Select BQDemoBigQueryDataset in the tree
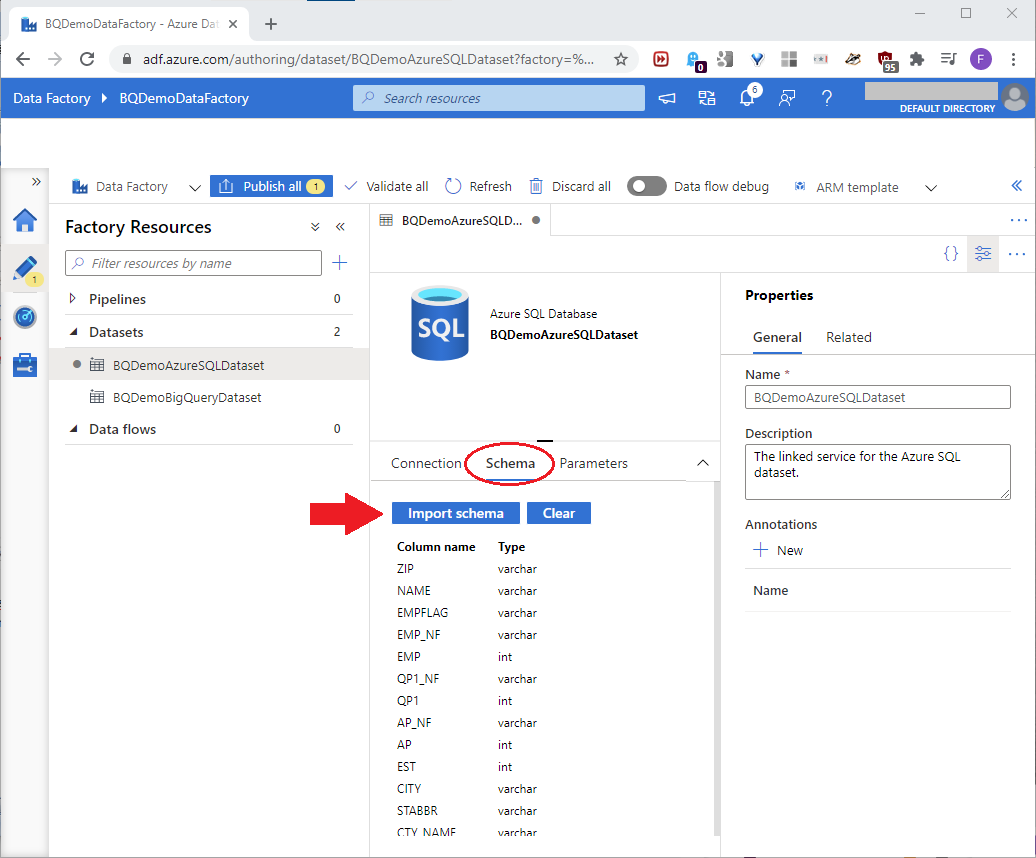This screenshot has height=858, width=1036. [x=187, y=398]
